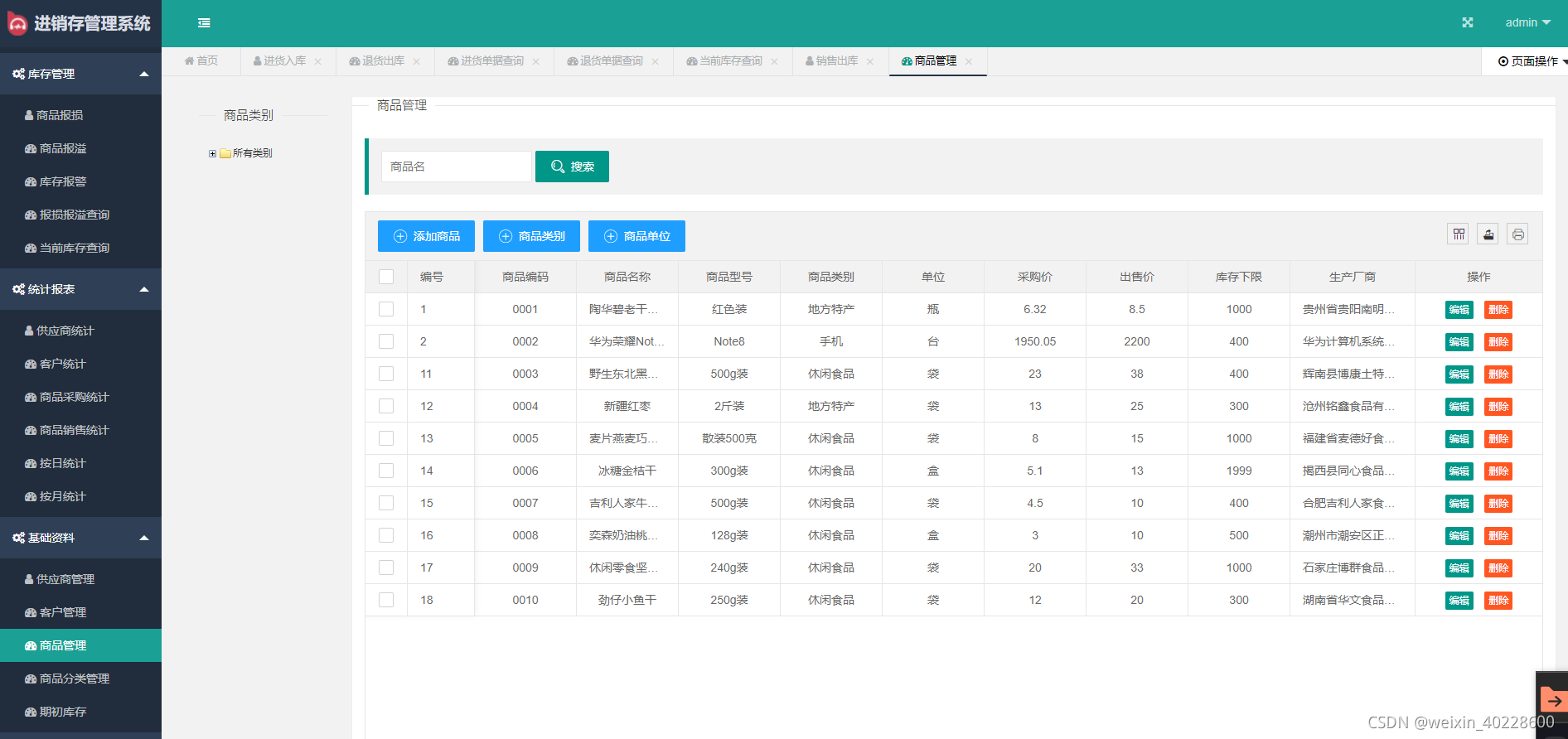Close the 销售出库 tab
Viewport: 1568px width, 739px height.
coord(869,61)
